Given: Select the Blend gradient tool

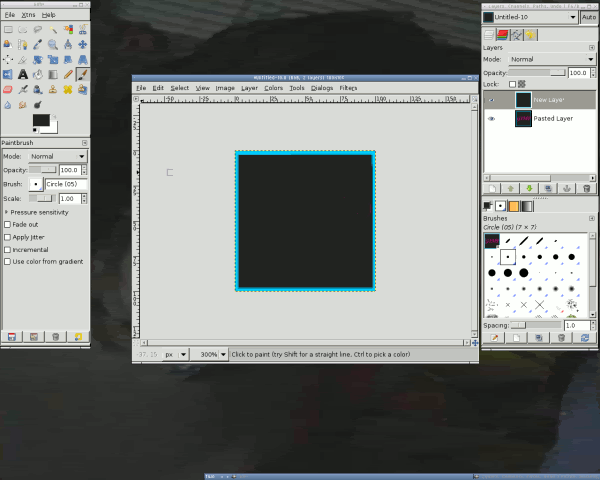Looking at the screenshot, I should click(53, 74).
